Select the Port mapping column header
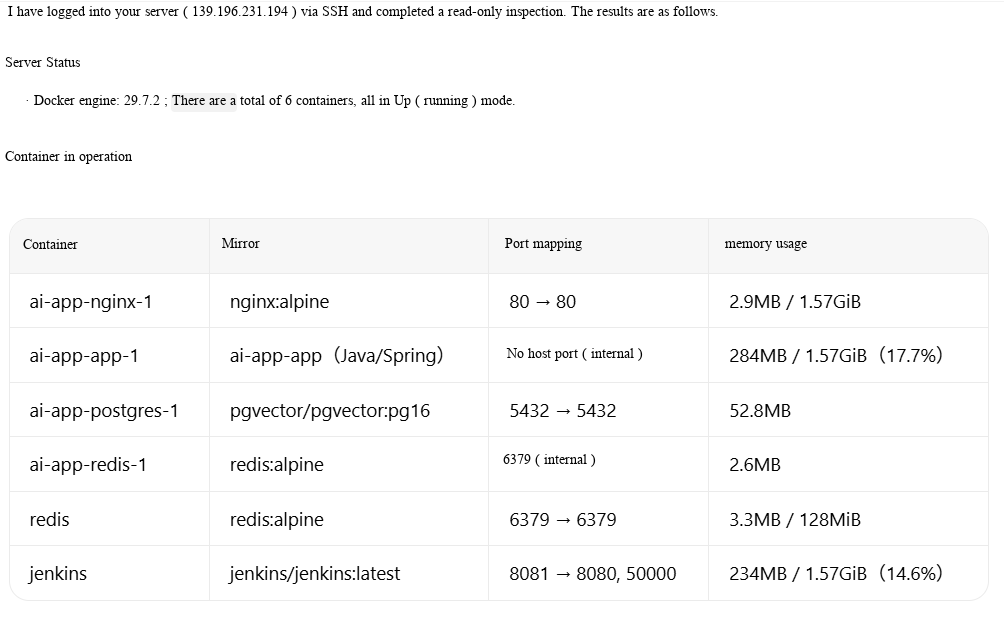Image resolution: width=1004 pixels, height=625 pixels. 543,243
